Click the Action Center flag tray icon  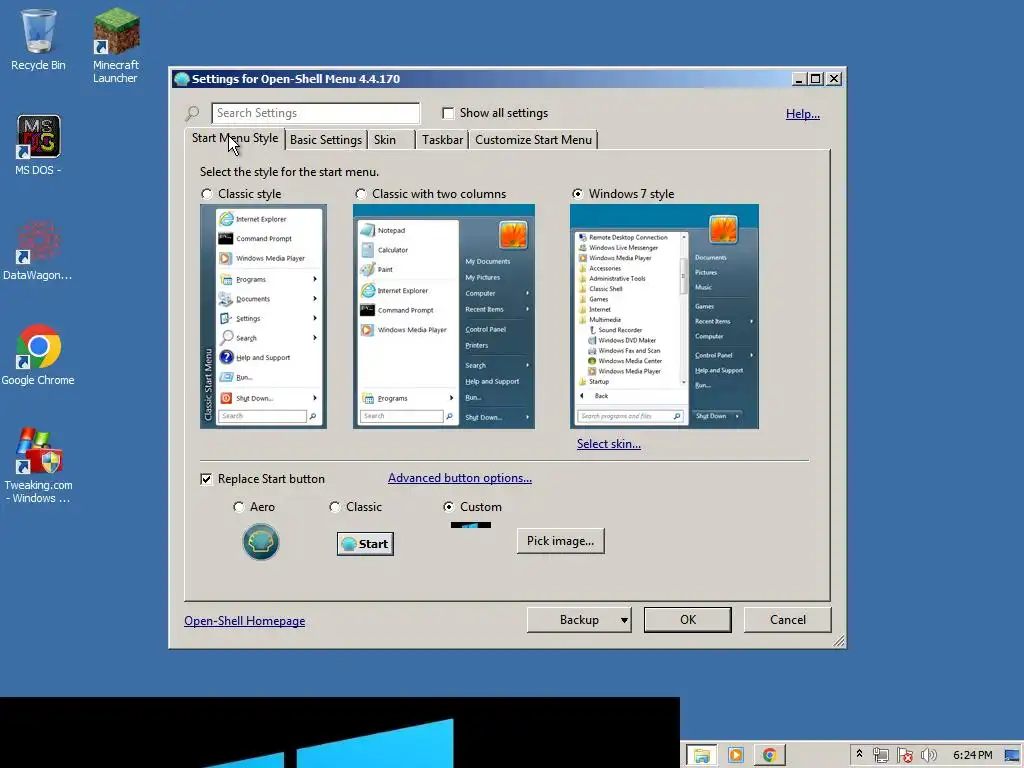(904, 756)
